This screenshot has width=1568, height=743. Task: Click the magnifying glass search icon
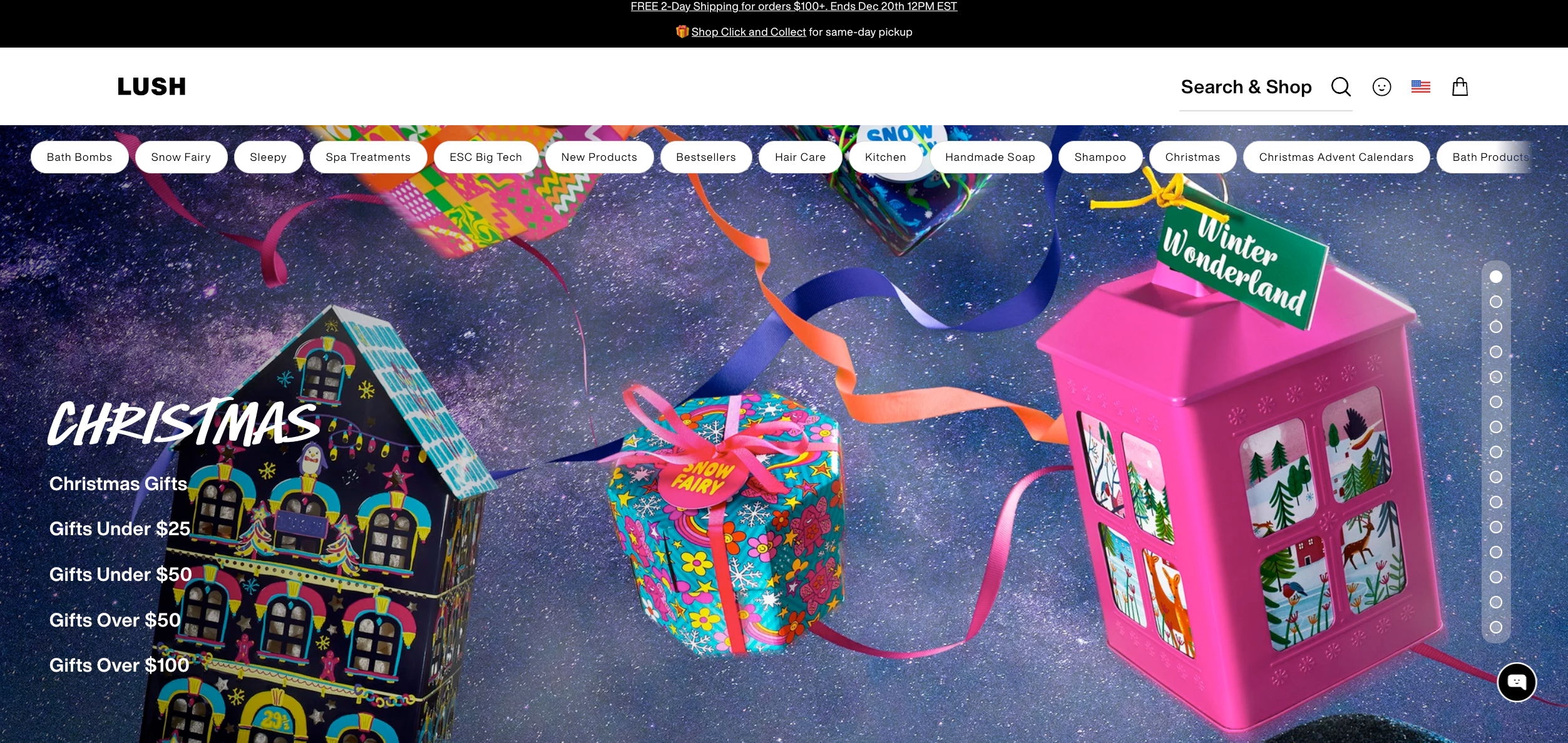click(x=1340, y=86)
